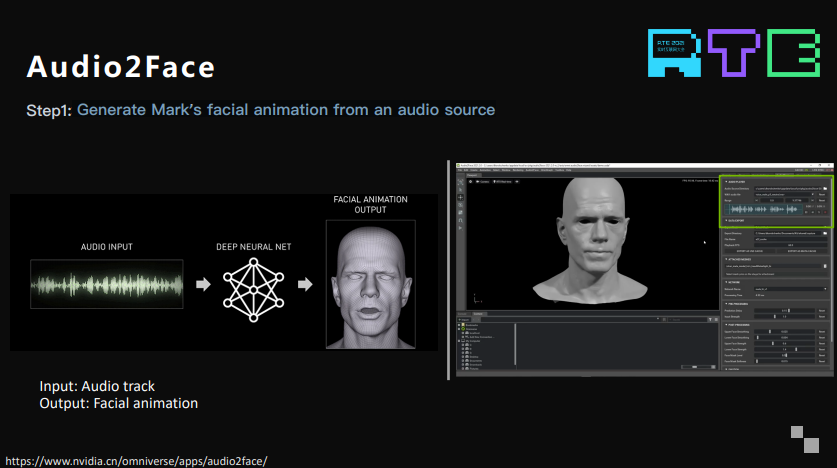Viewport: 837px width, 468px height.
Task: Click the Import button in the content browser
Action: (463, 320)
